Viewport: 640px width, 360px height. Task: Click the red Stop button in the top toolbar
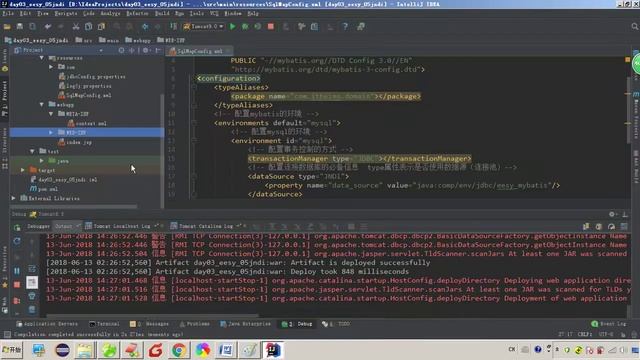coord(270,27)
